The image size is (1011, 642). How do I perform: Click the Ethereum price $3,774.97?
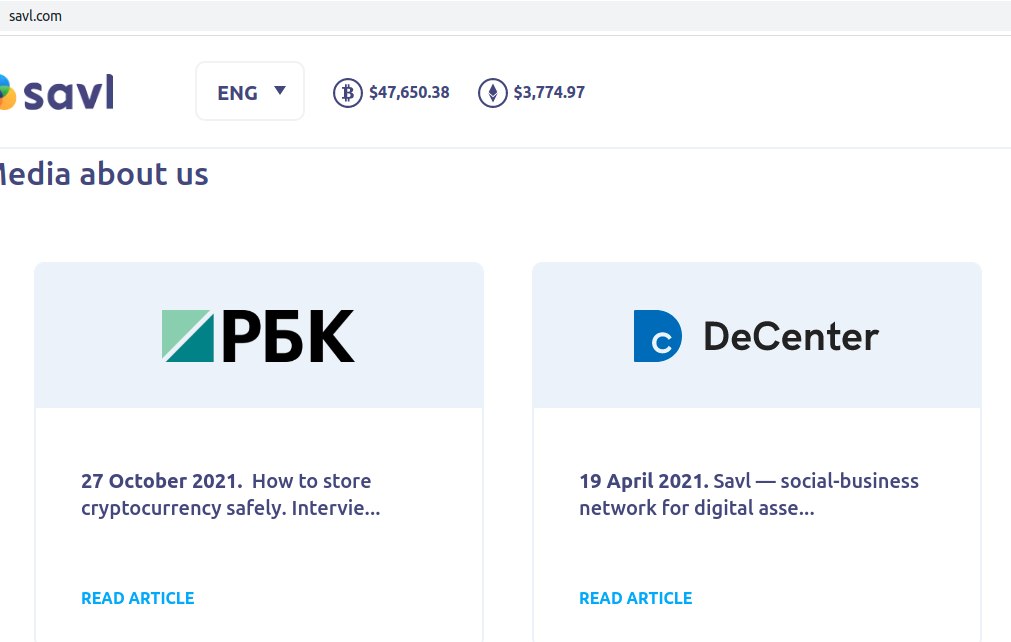click(x=549, y=93)
